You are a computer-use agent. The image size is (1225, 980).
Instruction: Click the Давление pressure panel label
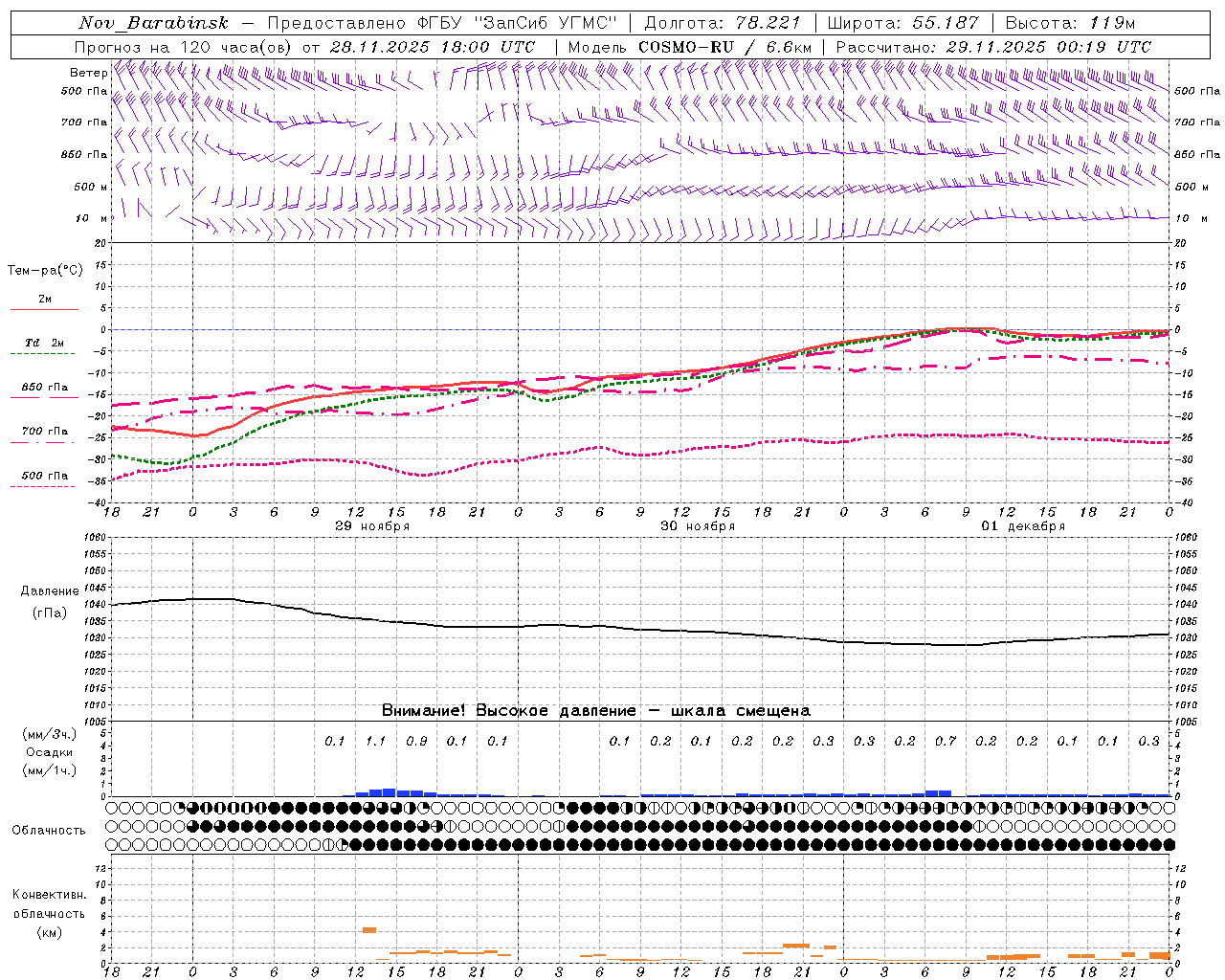tap(50, 591)
